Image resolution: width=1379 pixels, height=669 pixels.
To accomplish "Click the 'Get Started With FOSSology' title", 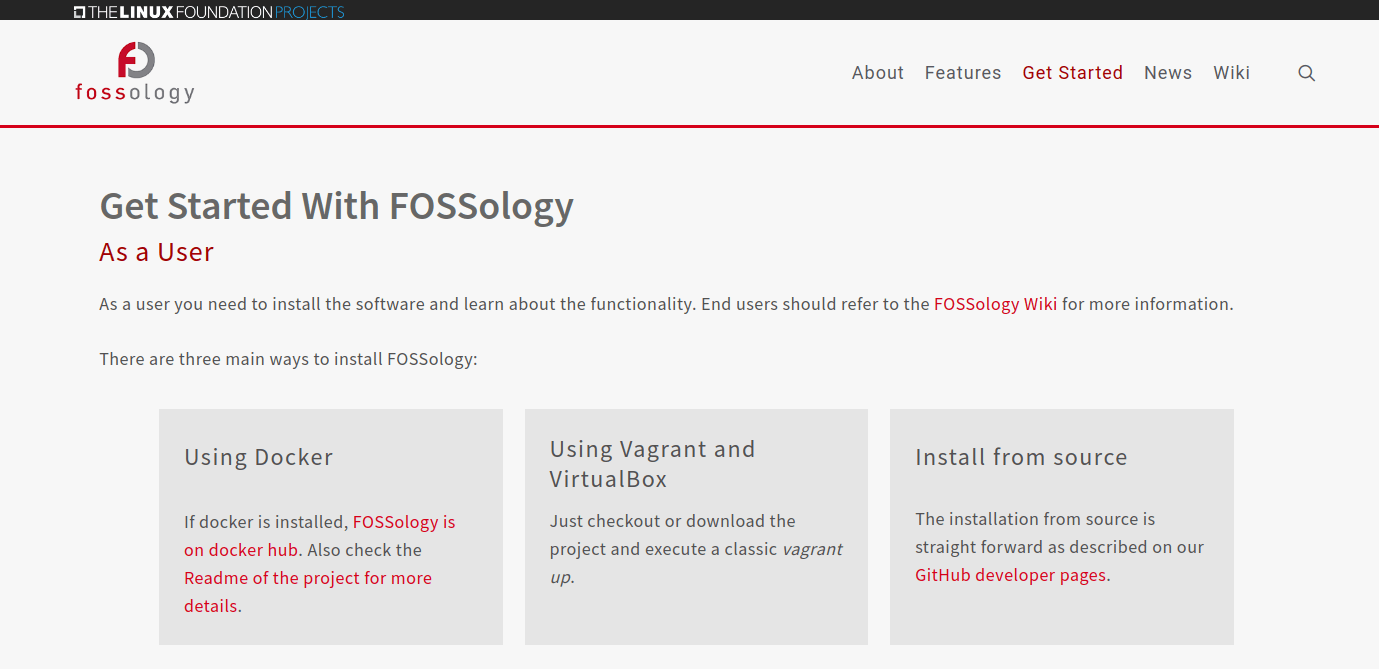I will coord(336,206).
